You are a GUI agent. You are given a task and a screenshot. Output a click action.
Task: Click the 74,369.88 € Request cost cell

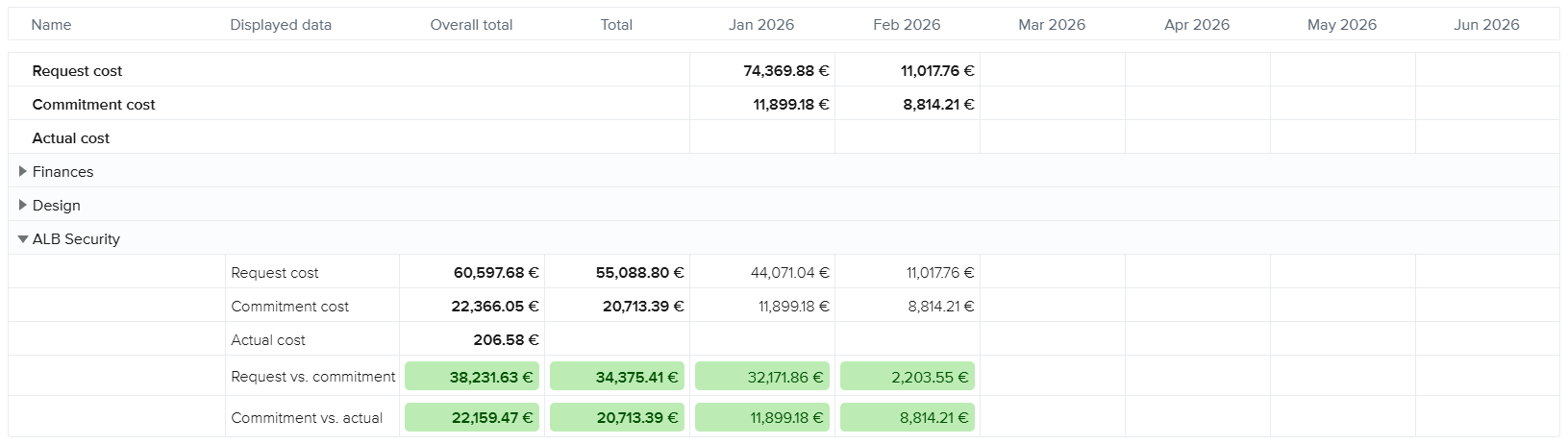pos(785,71)
